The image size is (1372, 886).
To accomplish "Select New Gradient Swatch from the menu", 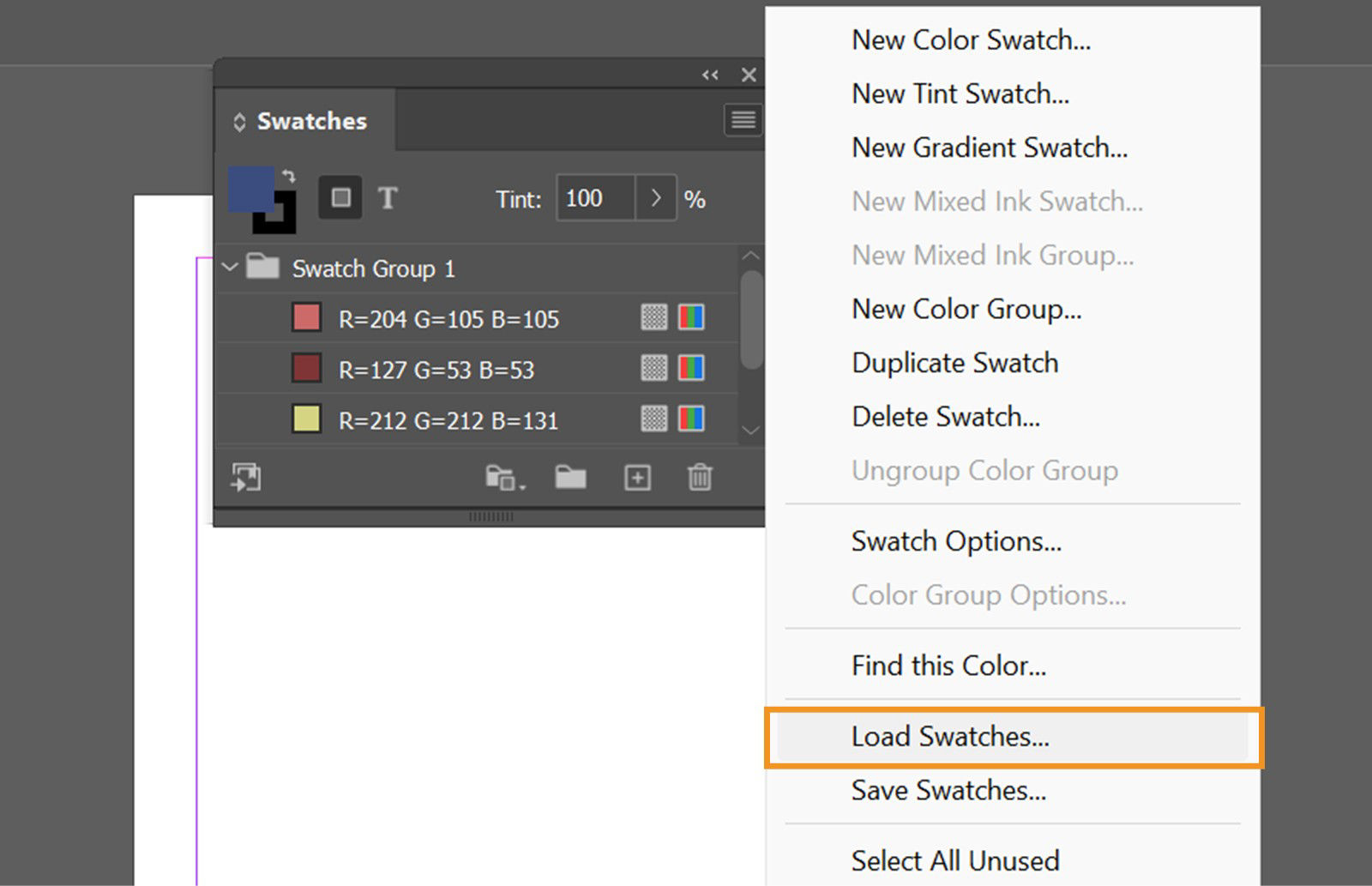I will tap(990, 147).
